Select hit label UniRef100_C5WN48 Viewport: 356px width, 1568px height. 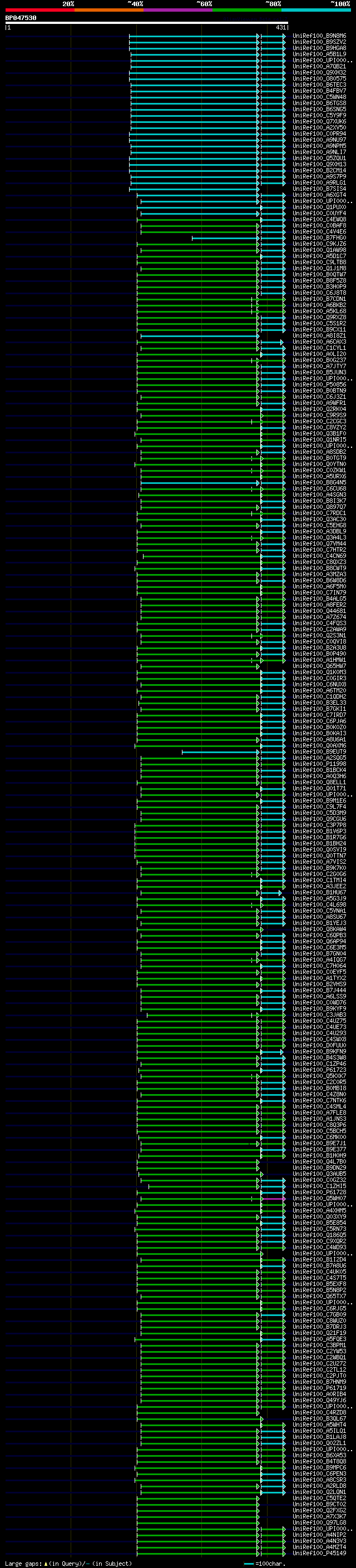tap(319, 97)
